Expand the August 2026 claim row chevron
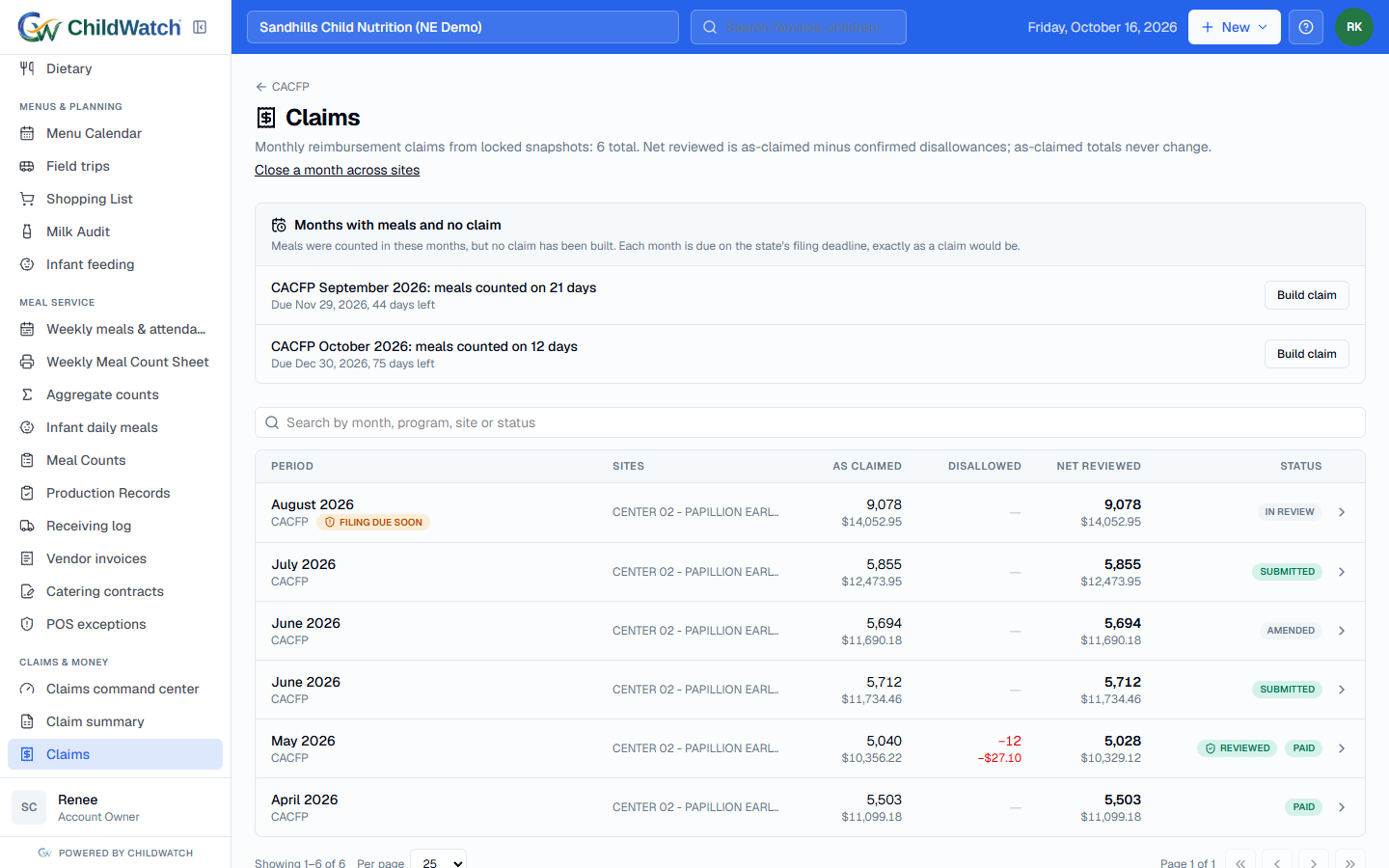Viewport: 1389px width, 868px height. (1342, 512)
